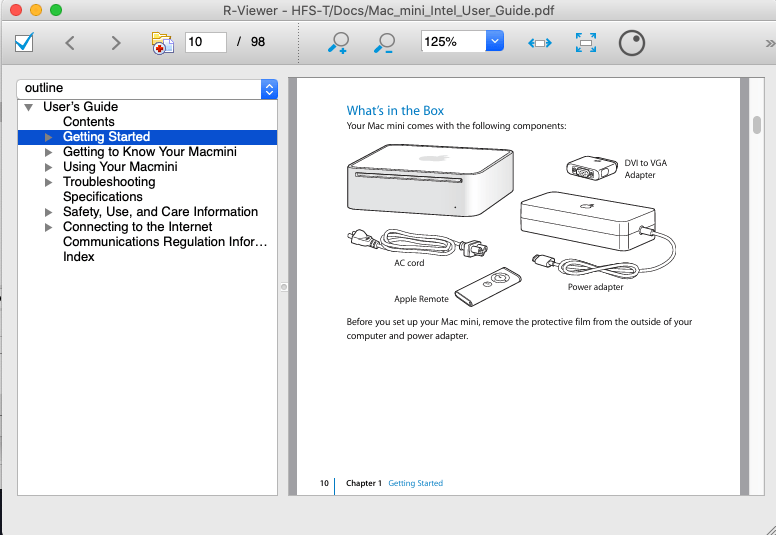Click the page number field showing 10
The height and width of the screenshot is (535, 776).
(x=205, y=42)
